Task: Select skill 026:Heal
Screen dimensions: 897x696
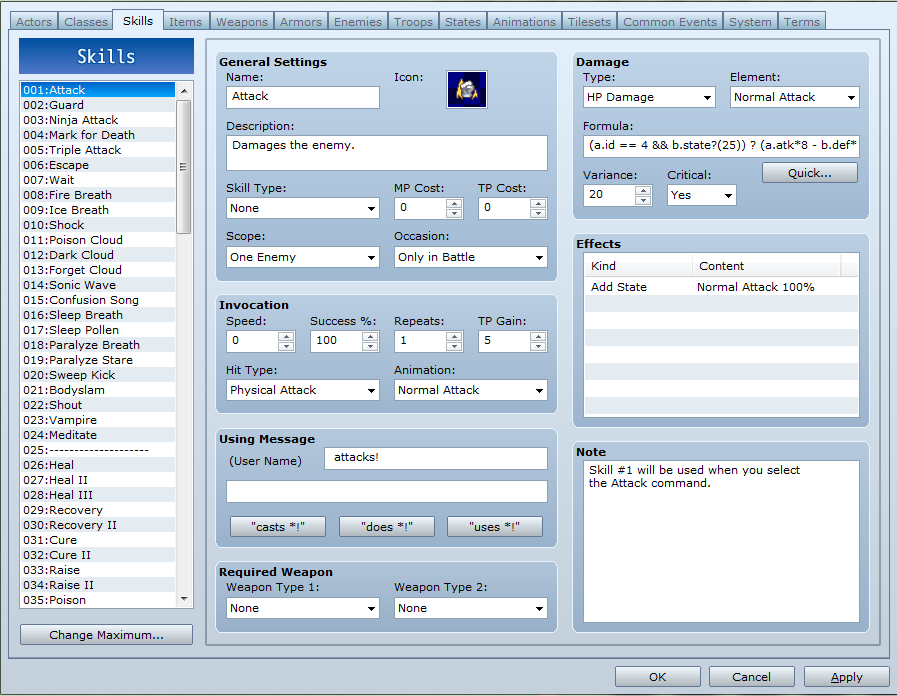Action: [x=98, y=465]
